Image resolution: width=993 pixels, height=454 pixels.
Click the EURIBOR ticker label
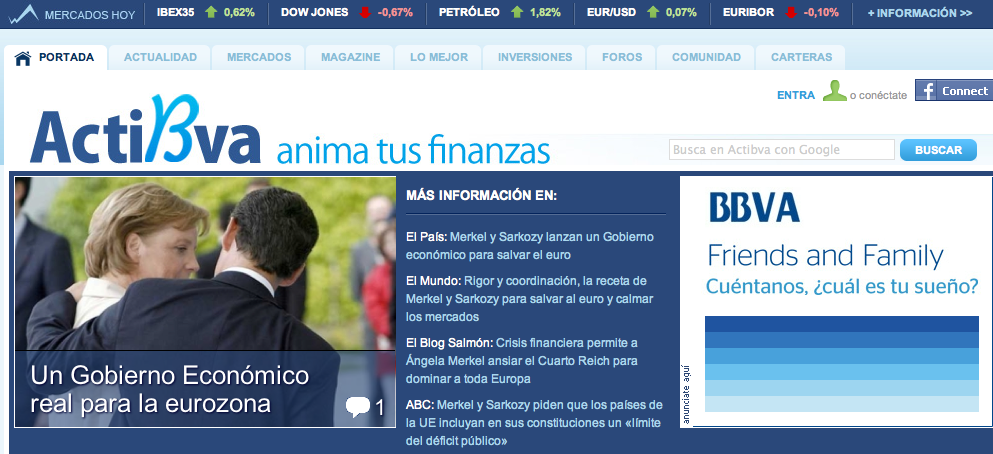coord(748,13)
